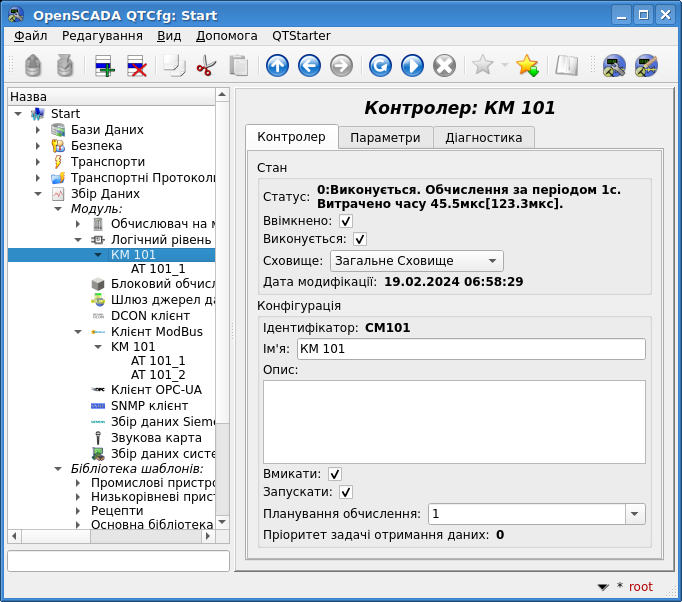The image size is (682, 602).
Task: Toggle the Виконується checkbox
Action: point(360,239)
